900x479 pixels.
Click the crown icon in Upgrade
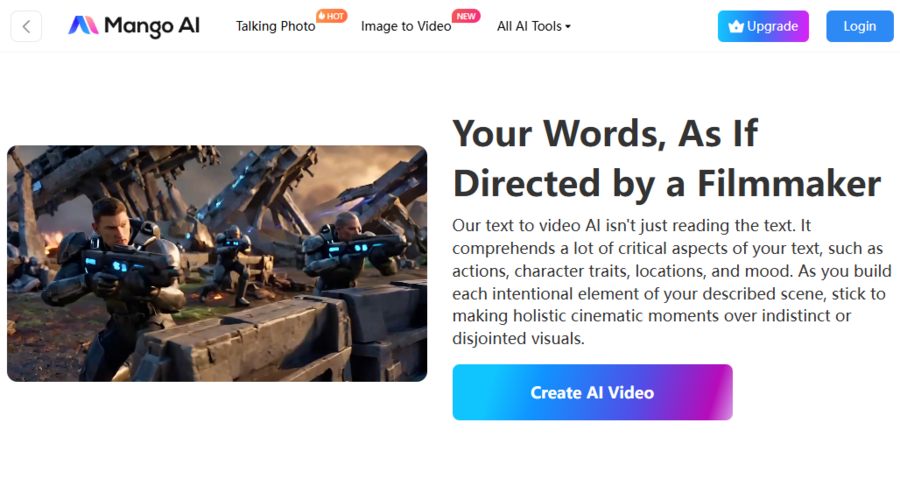(x=736, y=27)
